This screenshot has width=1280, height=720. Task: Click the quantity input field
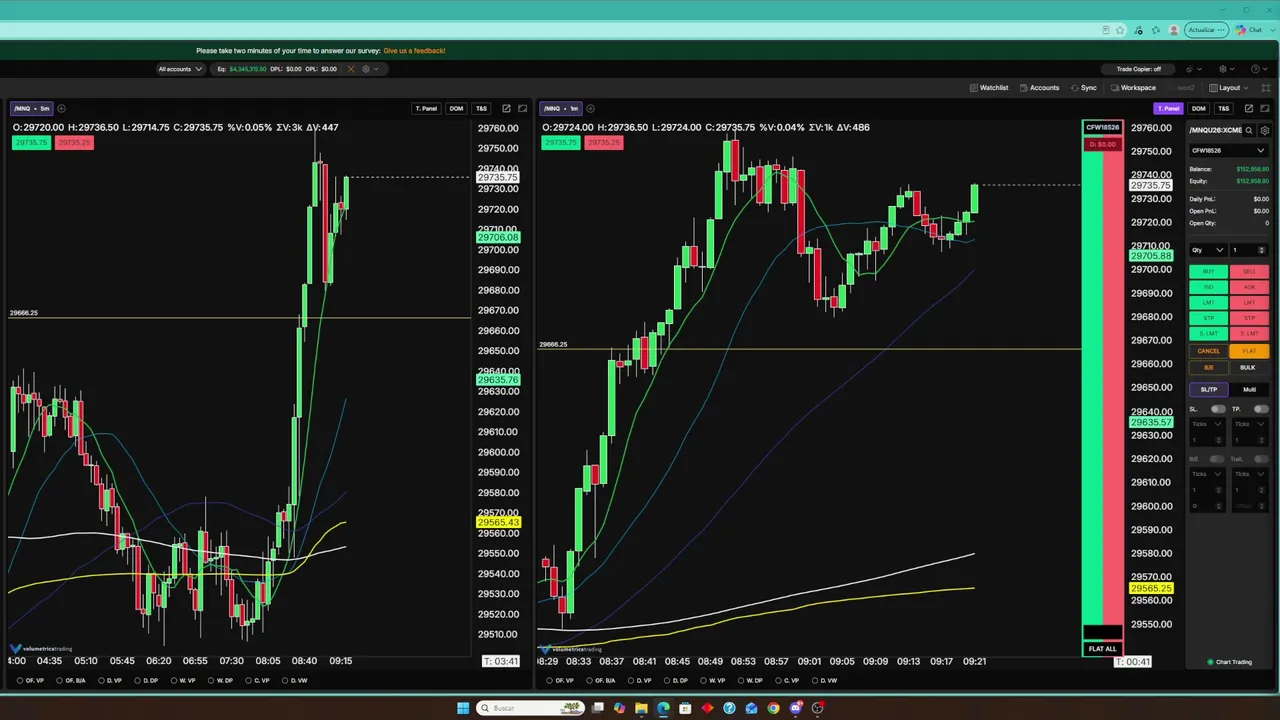tap(1248, 250)
